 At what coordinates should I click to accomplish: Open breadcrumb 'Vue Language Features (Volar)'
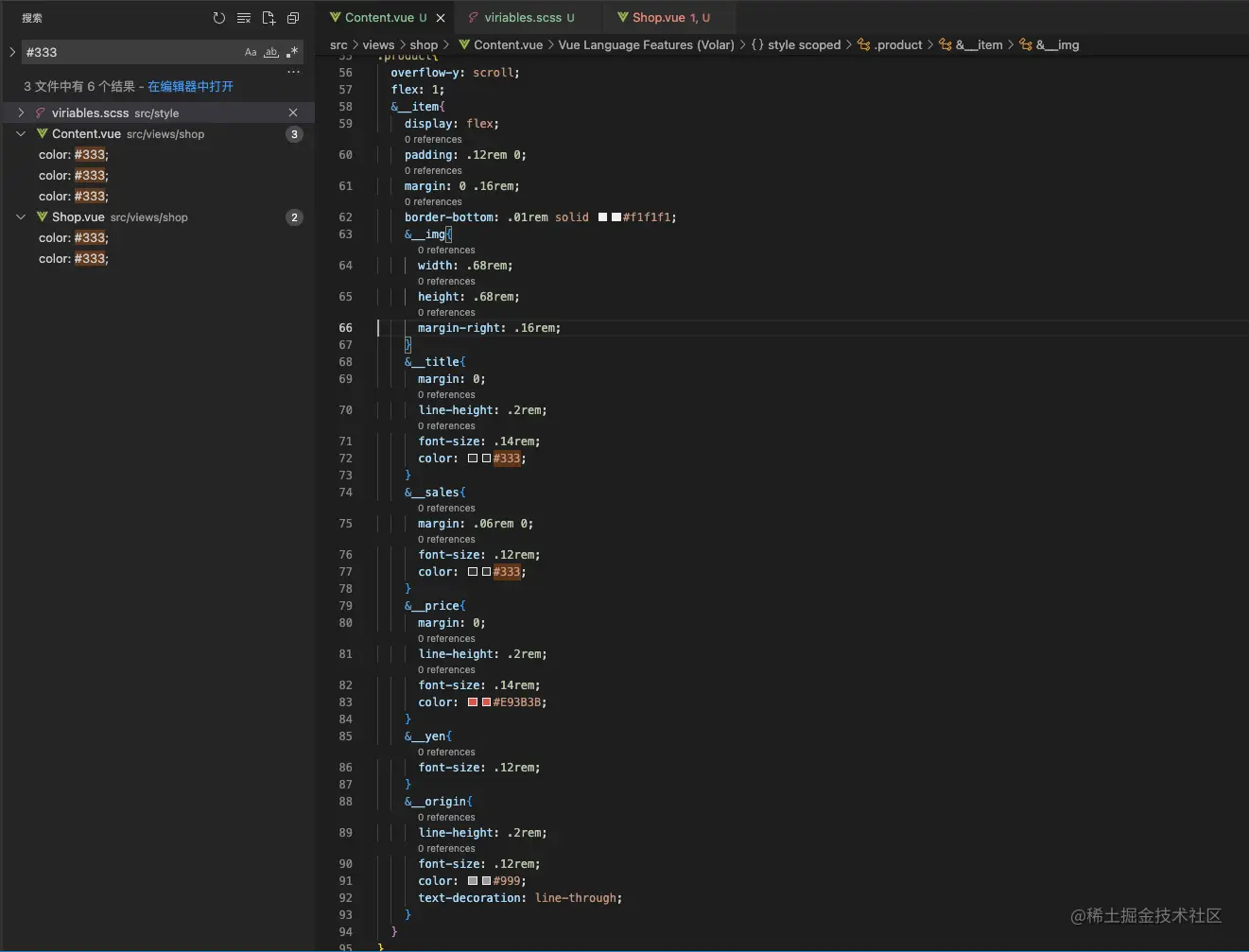click(x=646, y=44)
